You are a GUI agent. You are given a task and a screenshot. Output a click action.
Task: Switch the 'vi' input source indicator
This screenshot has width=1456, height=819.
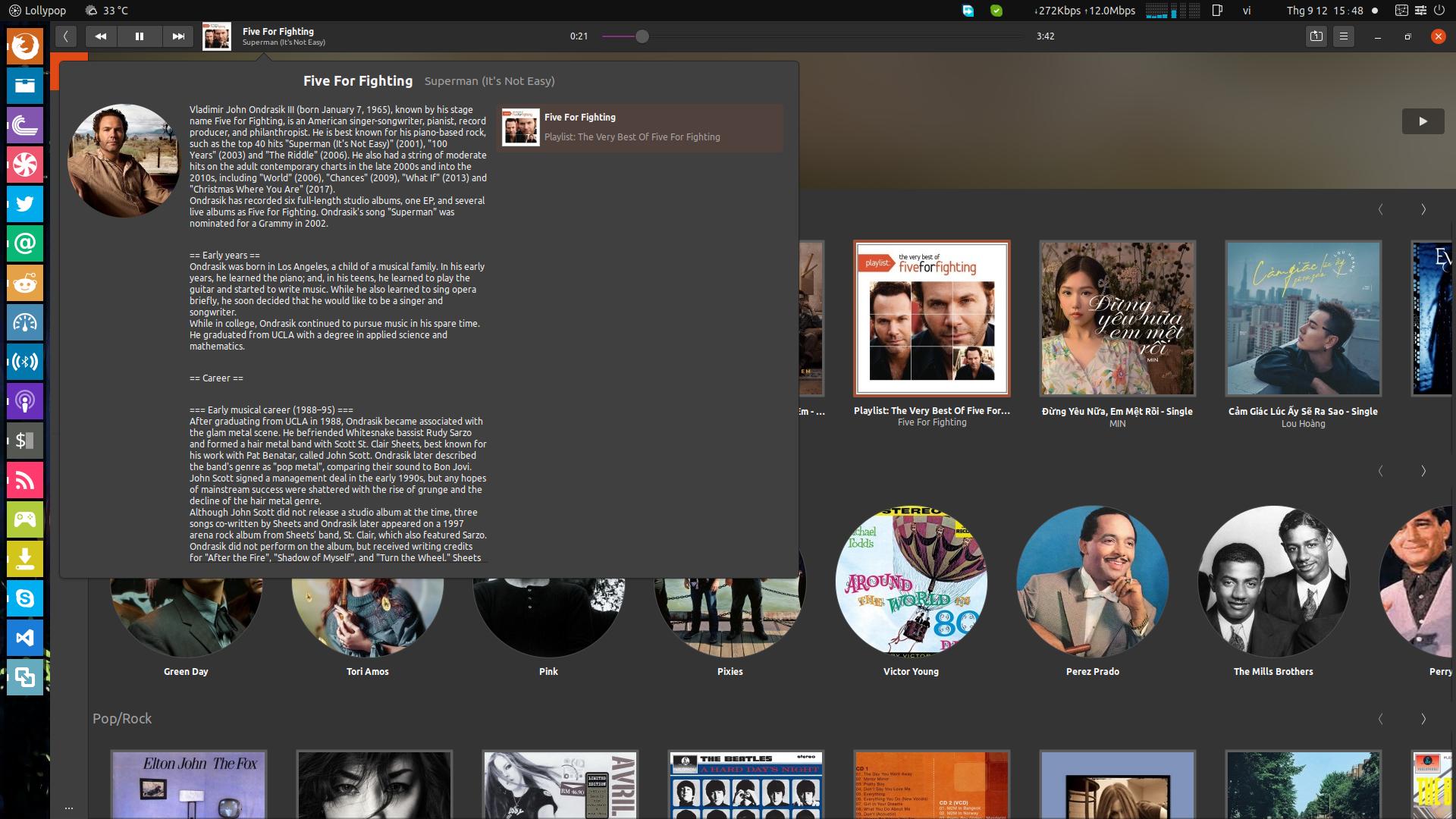click(x=1247, y=11)
